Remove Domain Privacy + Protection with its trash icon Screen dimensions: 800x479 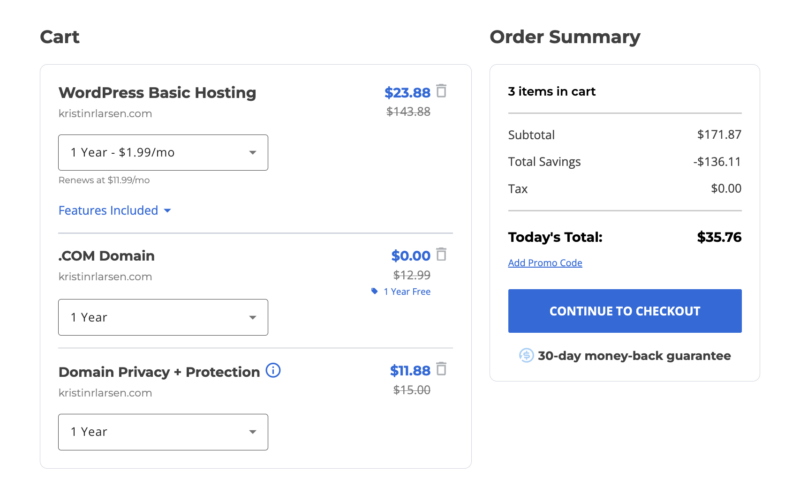[x=442, y=369]
